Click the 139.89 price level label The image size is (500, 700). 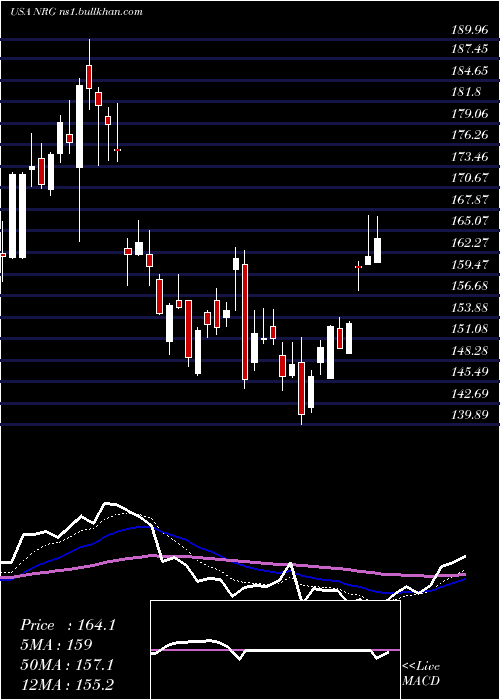[x=469, y=415]
